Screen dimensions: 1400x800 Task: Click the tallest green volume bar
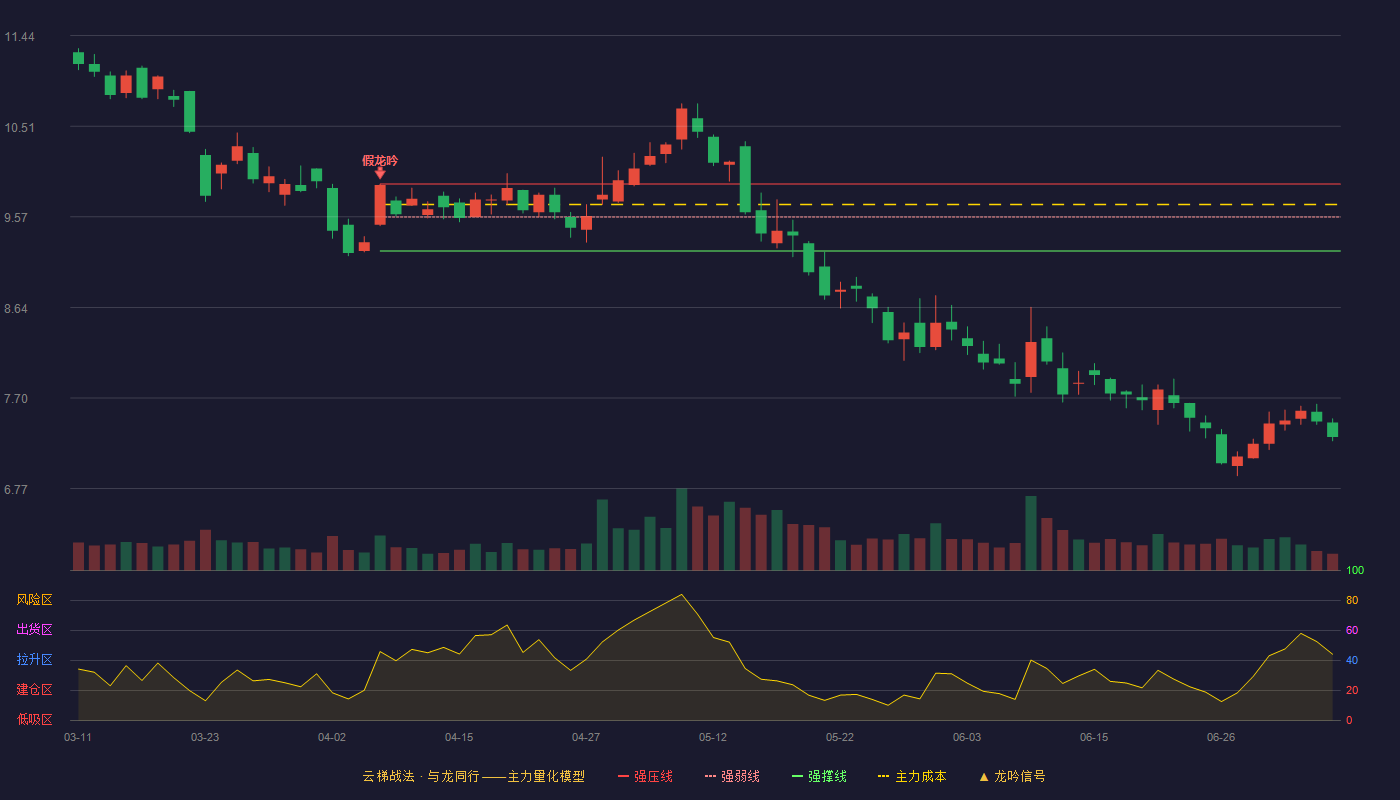(x=682, y=529)
